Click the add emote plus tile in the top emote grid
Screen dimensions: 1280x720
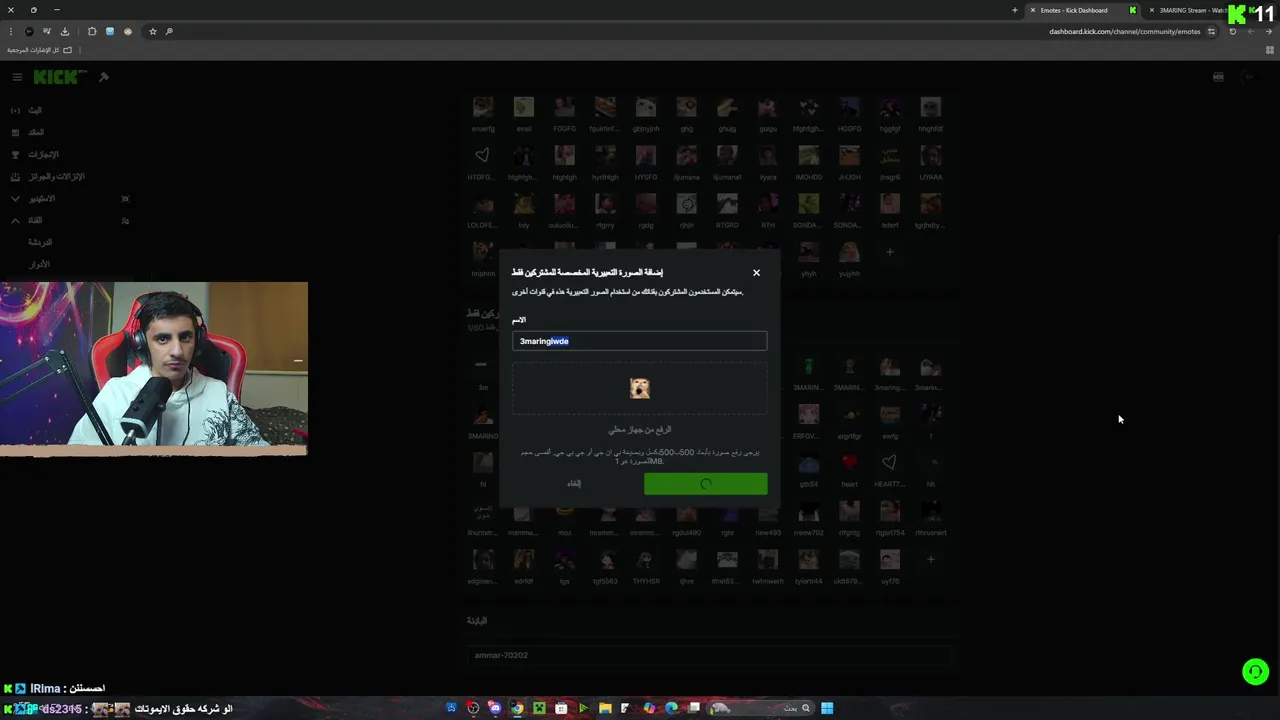click(x=889, y=252)
